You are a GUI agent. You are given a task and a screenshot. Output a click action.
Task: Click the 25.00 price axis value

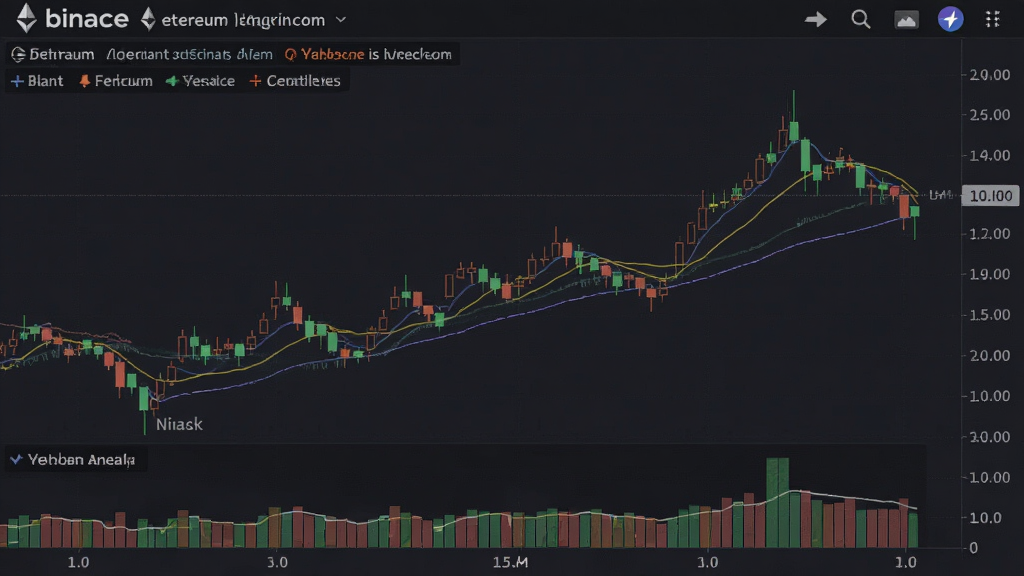990,115
